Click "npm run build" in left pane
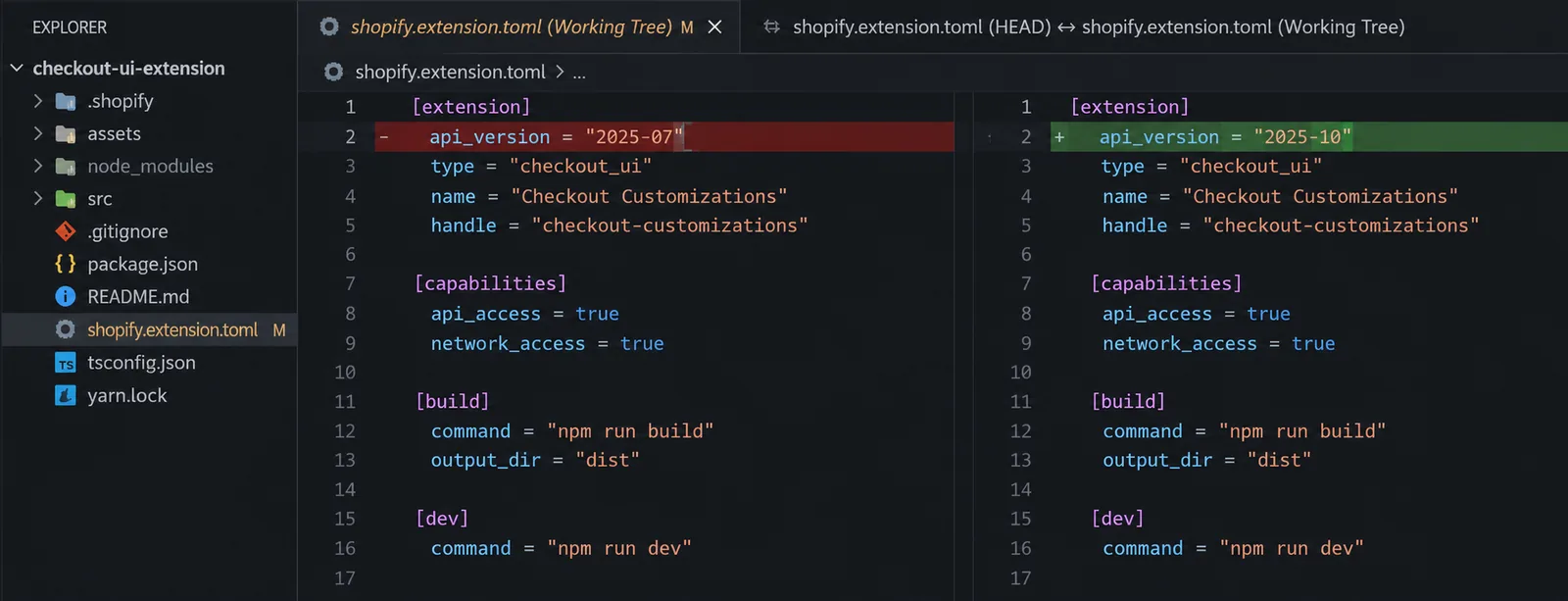 coord(630,431)
